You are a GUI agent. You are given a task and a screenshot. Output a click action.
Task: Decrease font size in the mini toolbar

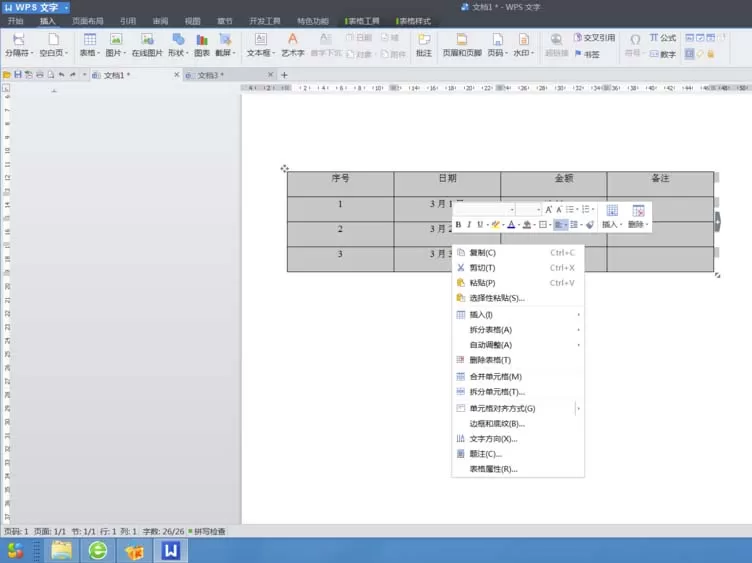click(x=559, y=210)
